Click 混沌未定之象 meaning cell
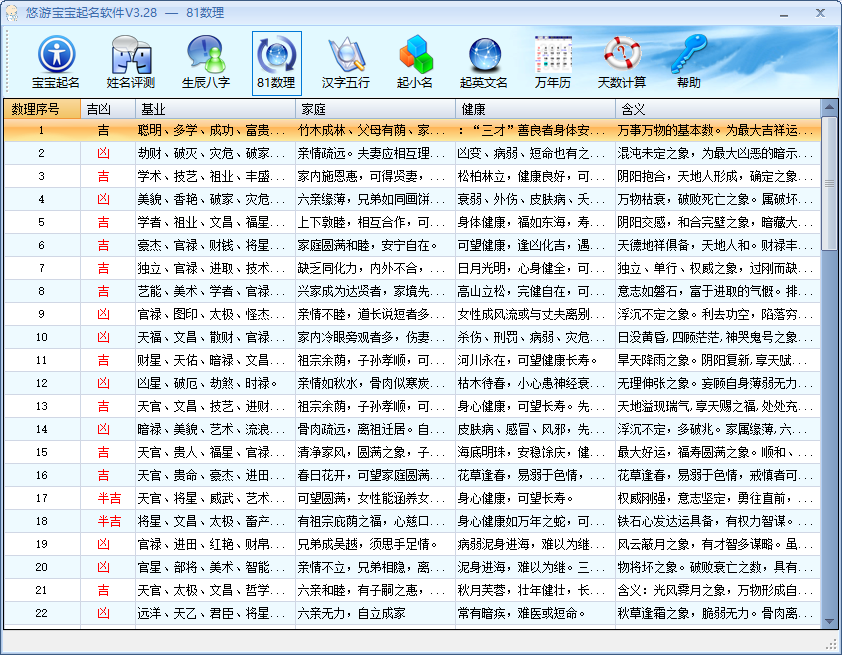 pos(718,154)
